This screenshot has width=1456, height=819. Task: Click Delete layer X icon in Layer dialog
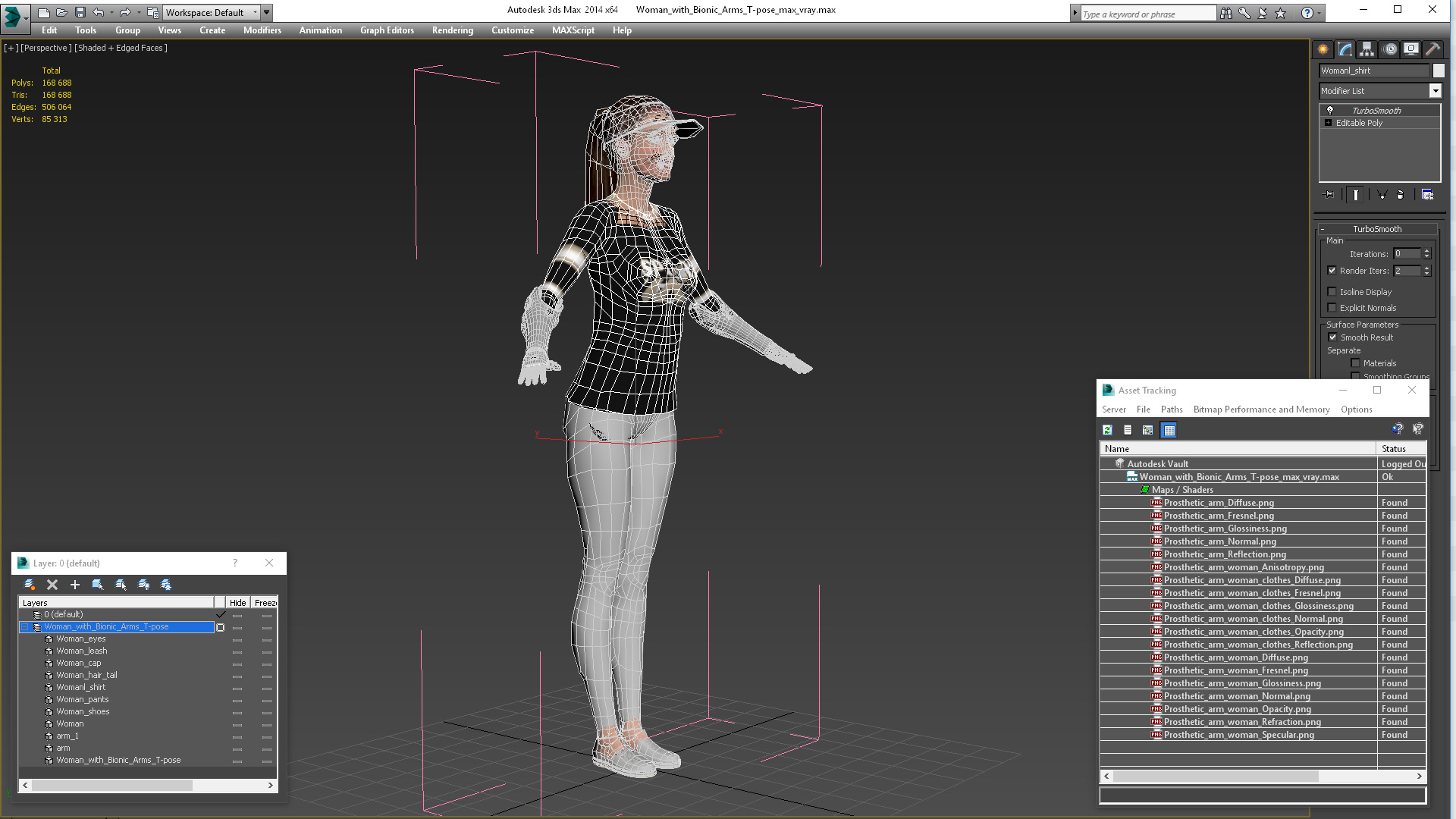pyautogui.click(x=52, y=585)
